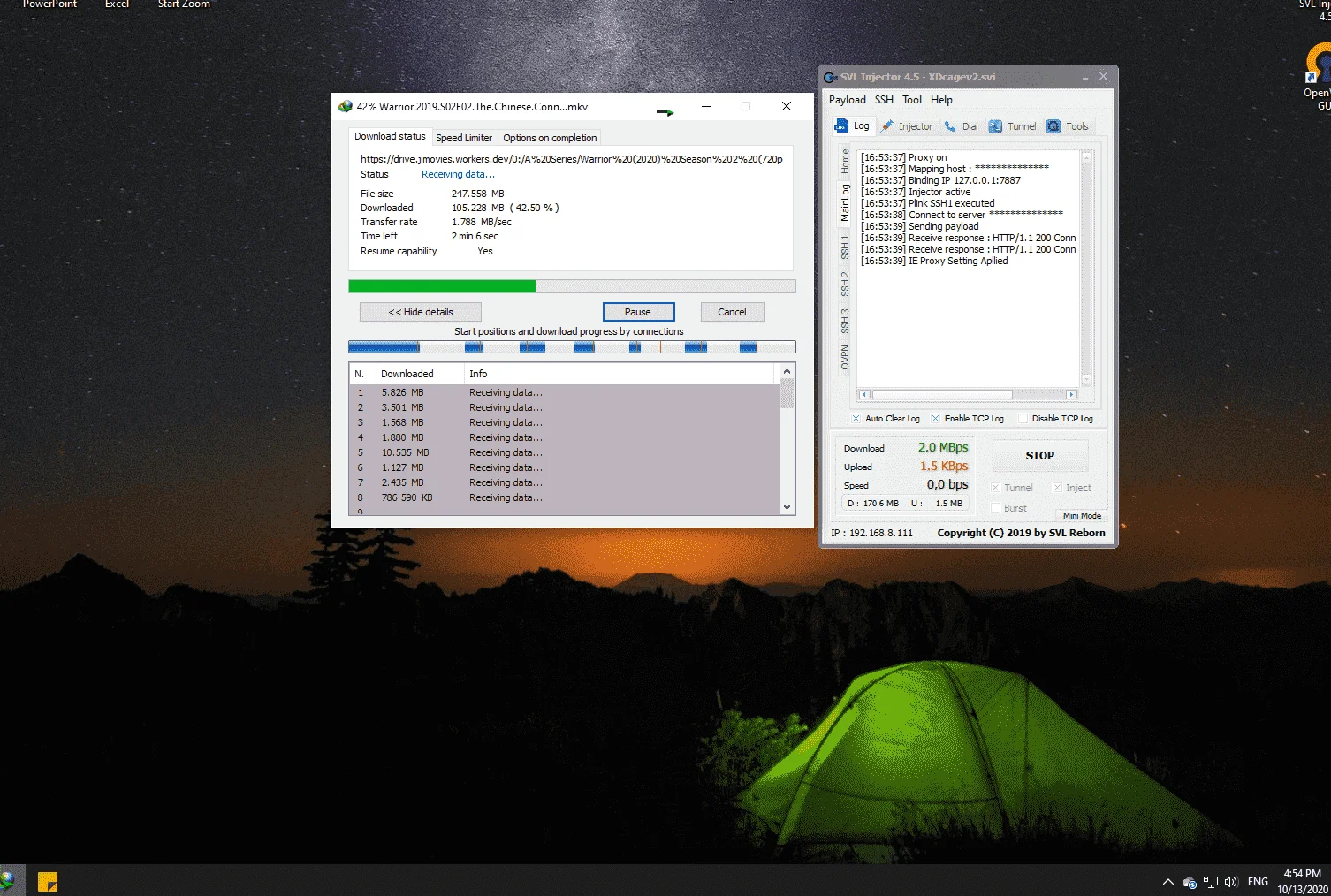This screenshot has height=896, width=1331.
Task: Check the Burst checkbox
Action: pos(995,508)
